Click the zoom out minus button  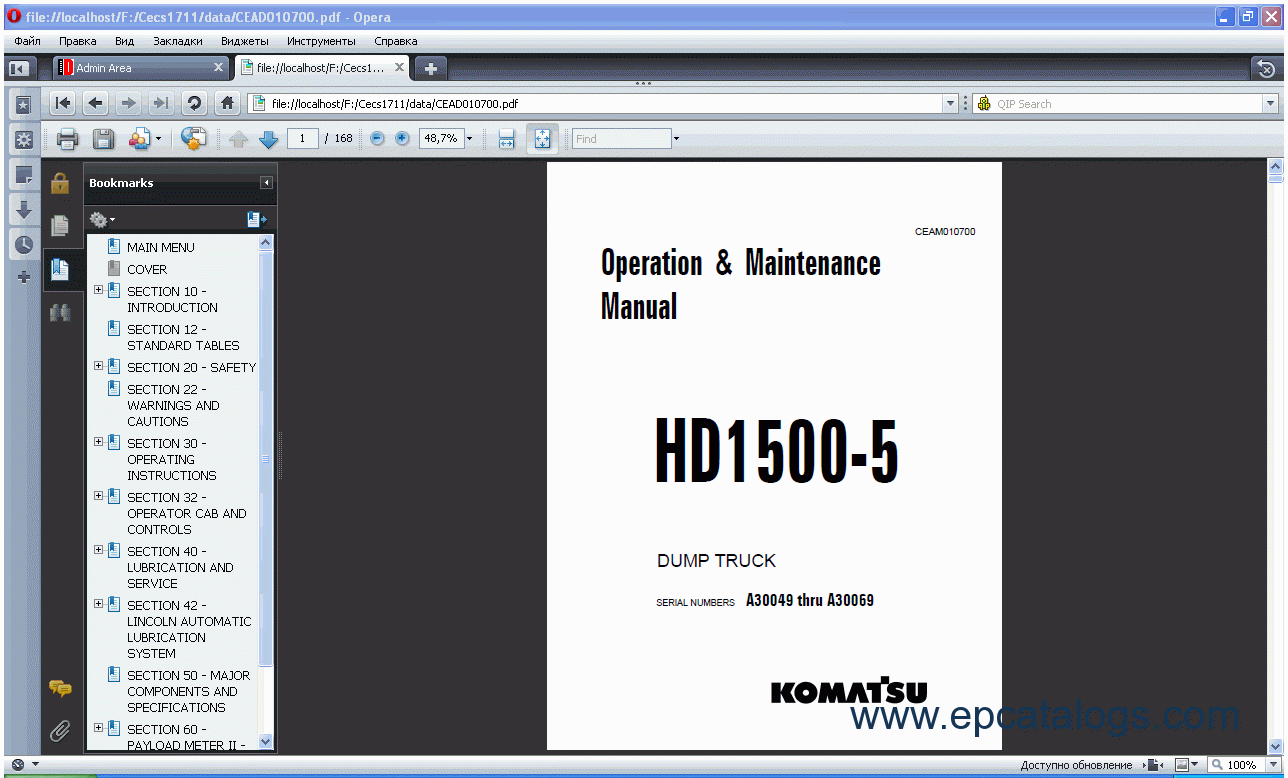[377, 139]
